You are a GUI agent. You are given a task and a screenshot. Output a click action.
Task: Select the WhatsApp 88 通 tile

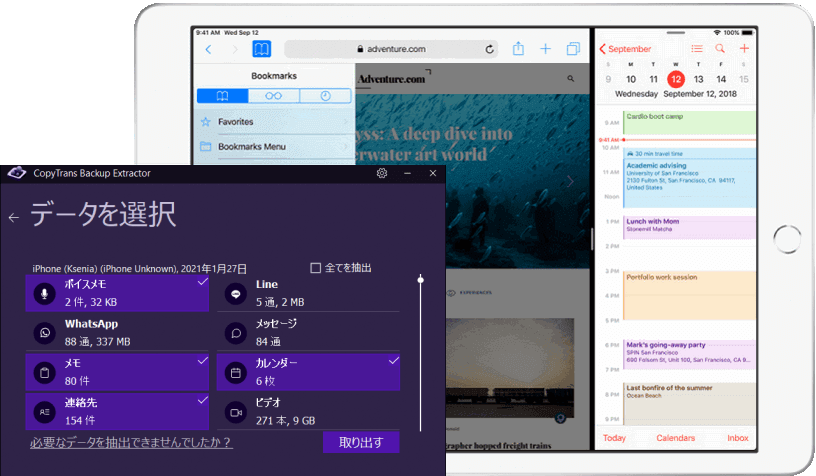(x=117, y=333)
